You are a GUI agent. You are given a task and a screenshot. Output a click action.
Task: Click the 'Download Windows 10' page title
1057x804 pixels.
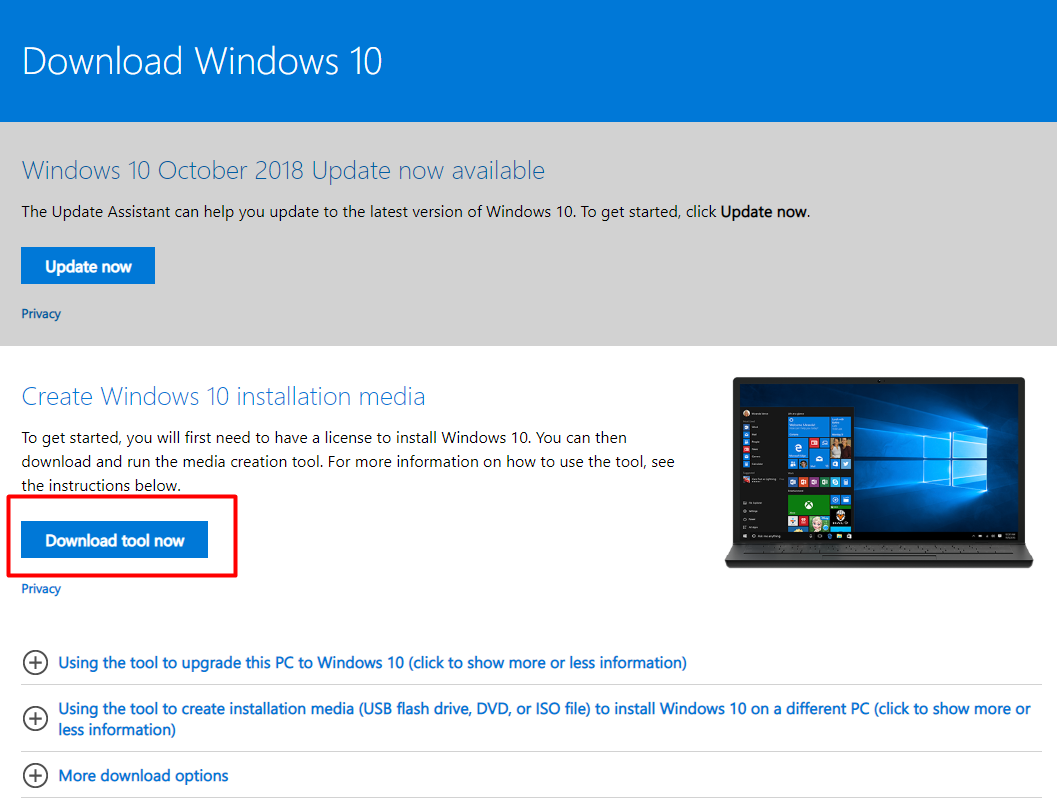point(202,61)
